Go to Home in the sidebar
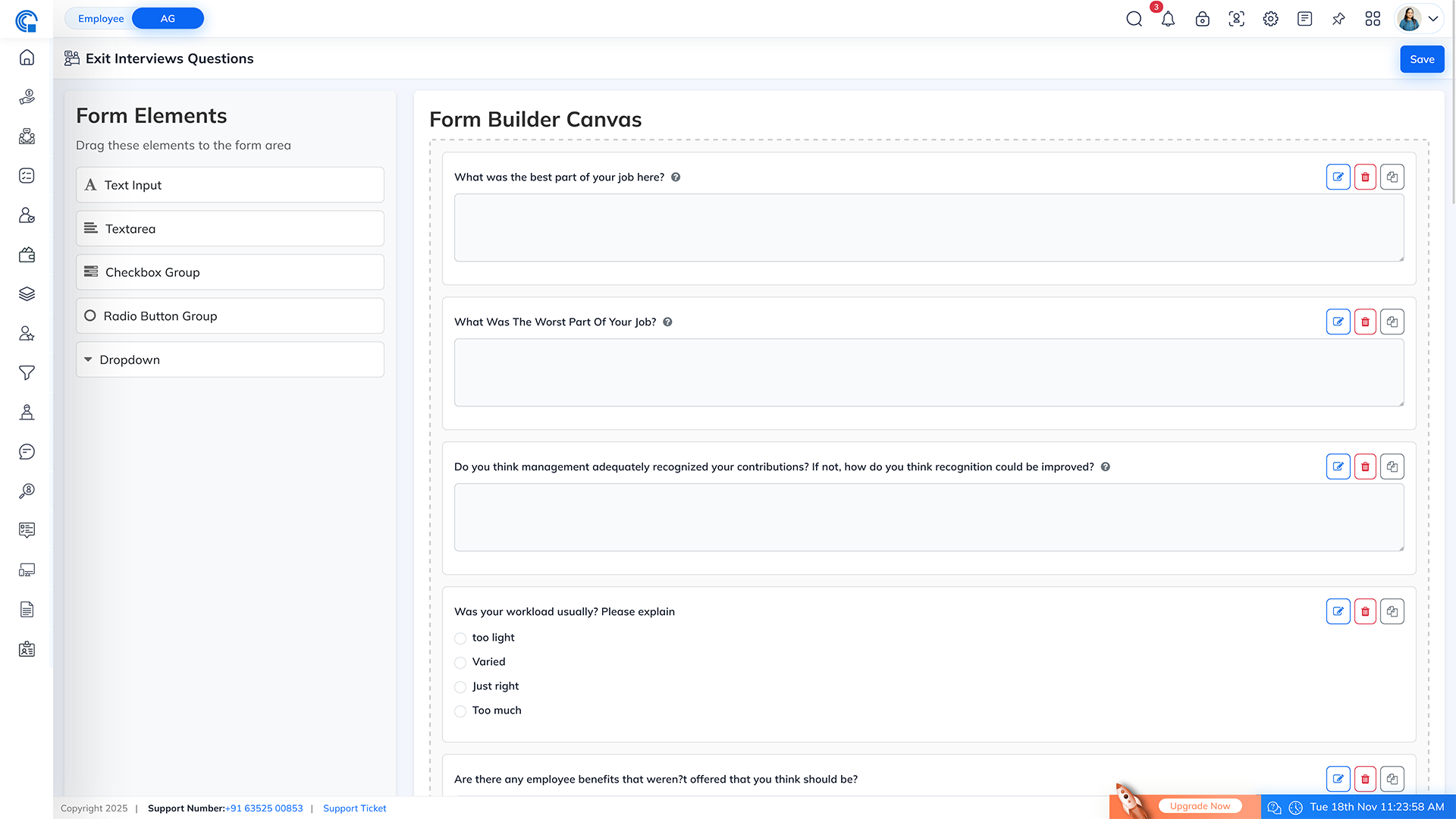Screen dimensions: 1456x819 (27, 58)
